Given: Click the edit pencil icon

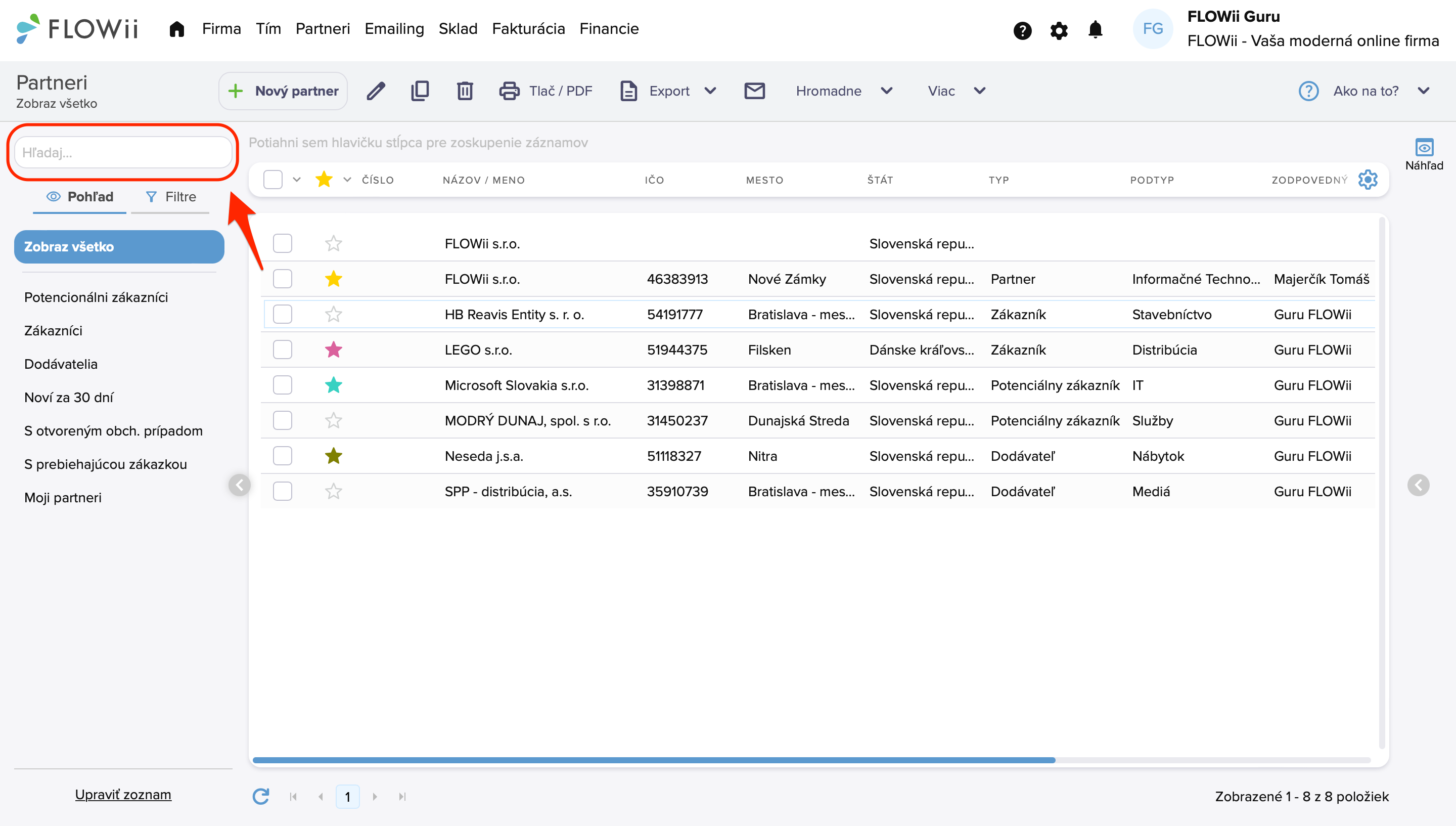Looking at the screenshot, I should 375,91.
